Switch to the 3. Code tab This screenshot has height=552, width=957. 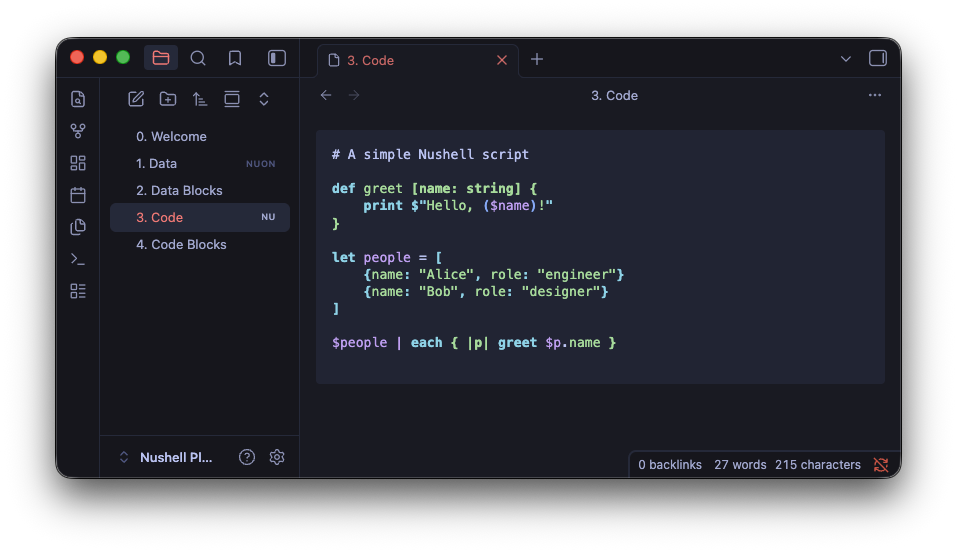(418, 60)
